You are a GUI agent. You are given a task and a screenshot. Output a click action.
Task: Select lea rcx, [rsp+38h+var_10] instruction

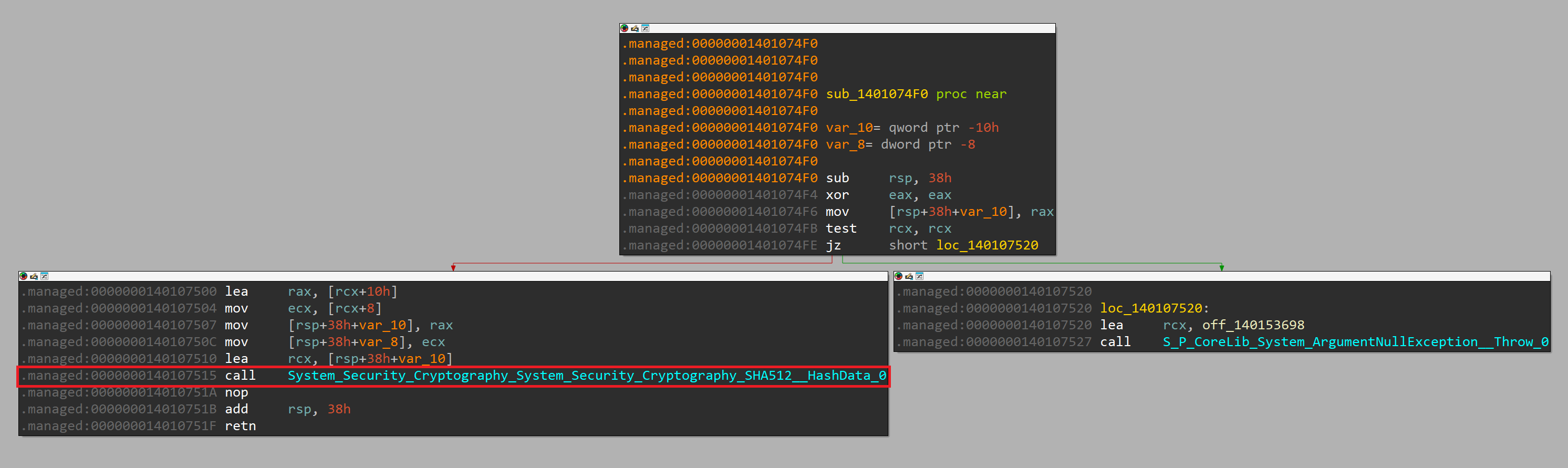coord(339,359)
